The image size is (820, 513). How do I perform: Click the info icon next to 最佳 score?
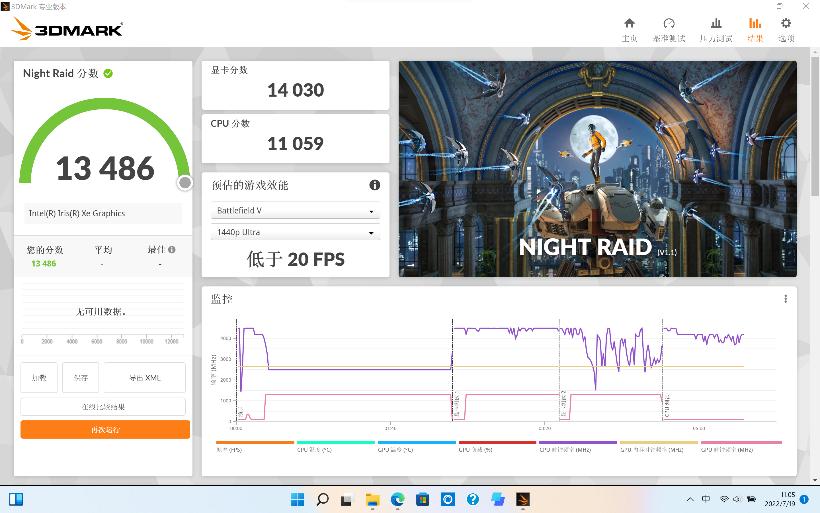[x=172, y=250]
